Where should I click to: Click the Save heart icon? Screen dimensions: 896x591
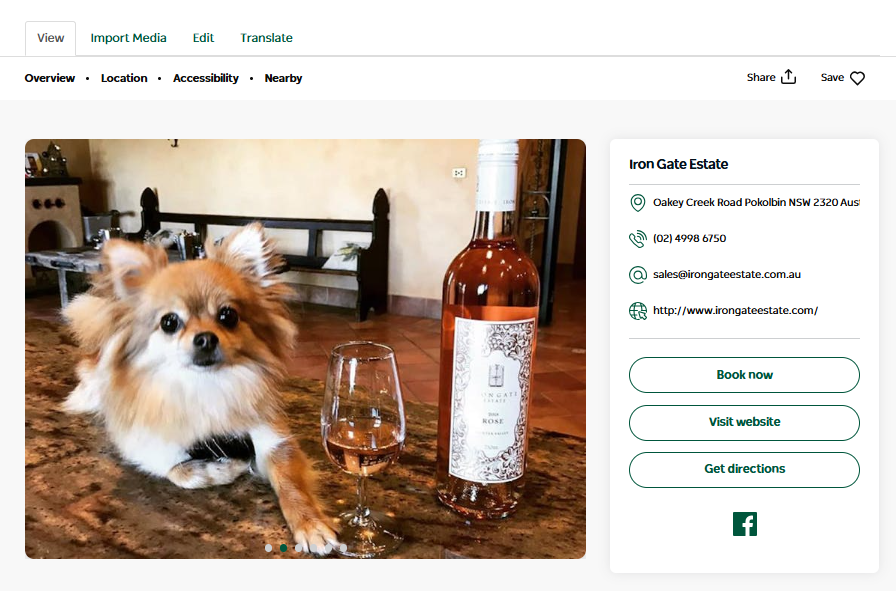coord(857,78)
